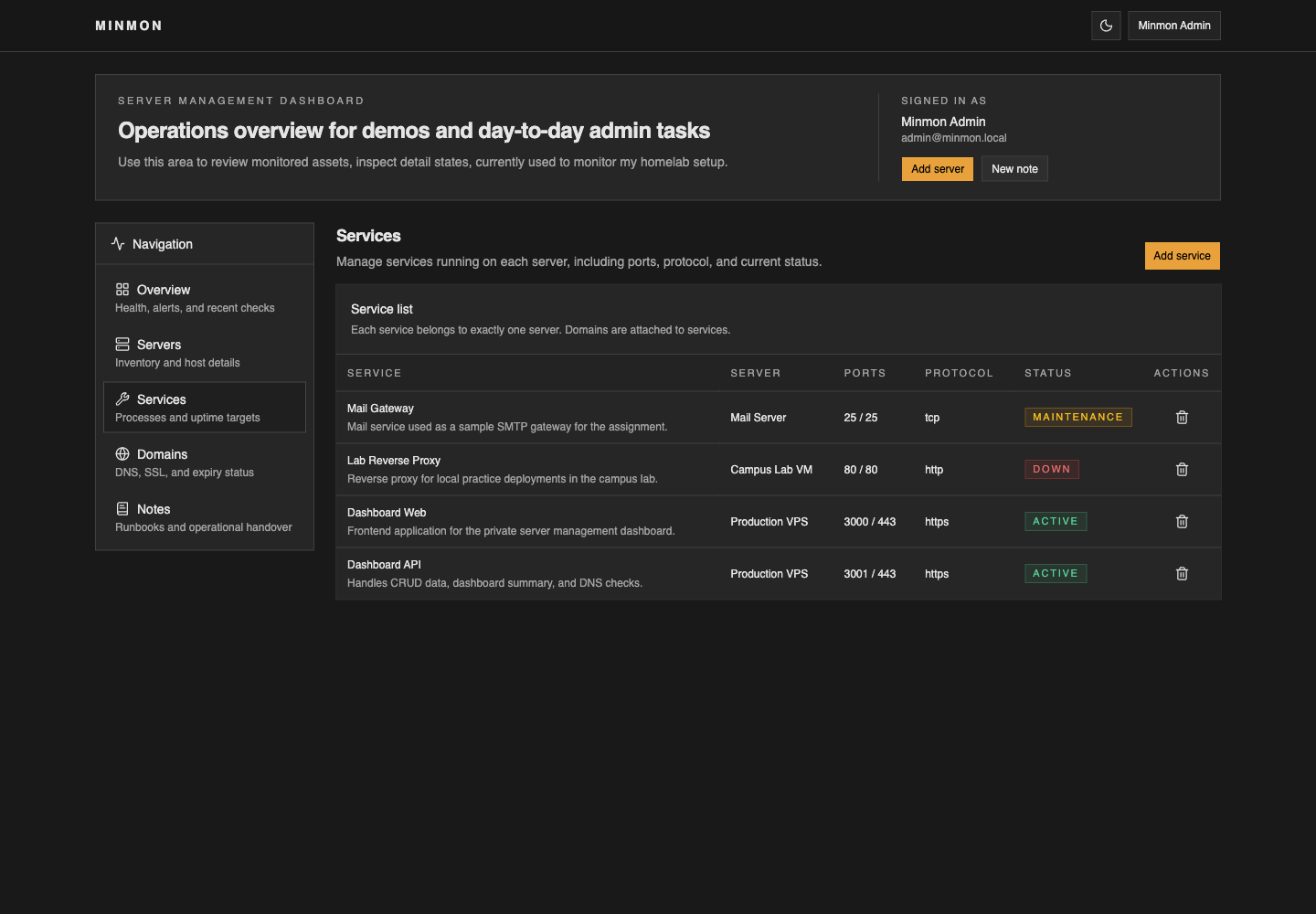Viewport: 1316px width, 914px height.
Task: Delete the Lab Reverse Proxy service
Action: pyautogui.click(x=1182, y=469)
